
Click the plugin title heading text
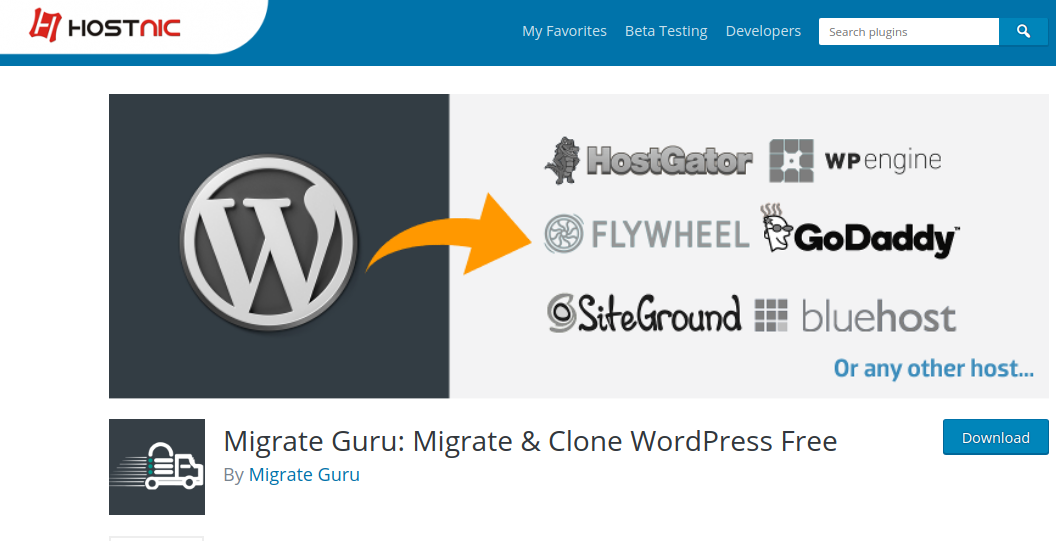point(530,441)
